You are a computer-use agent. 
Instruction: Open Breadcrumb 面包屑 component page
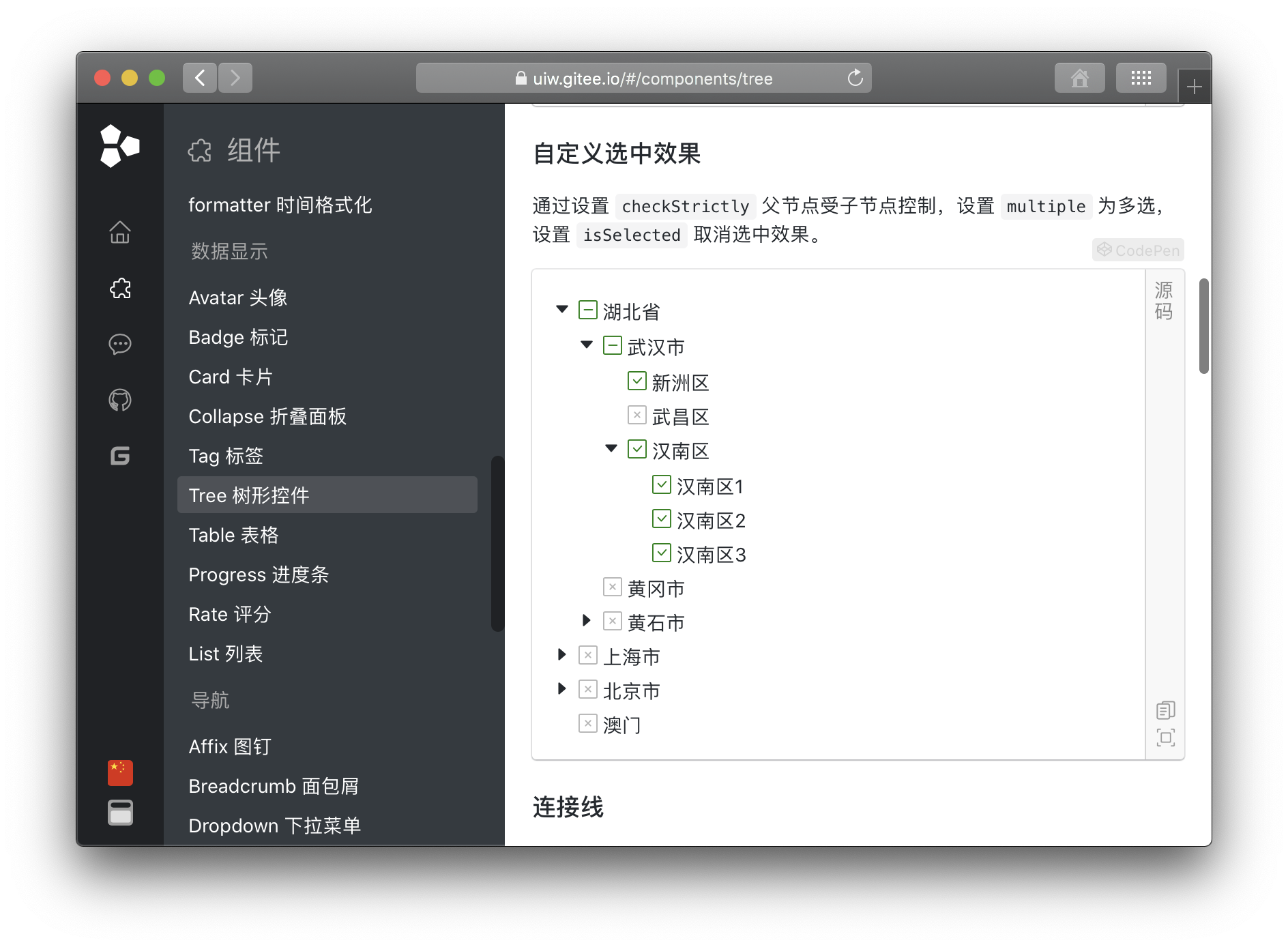pyautogui.click(x=327, y=786)
